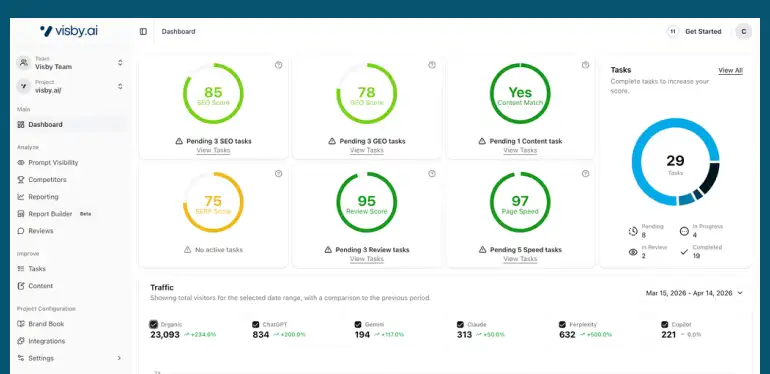Open the SEO Score help icon
This screenshot has width=770, height=374.
[278, 65]
